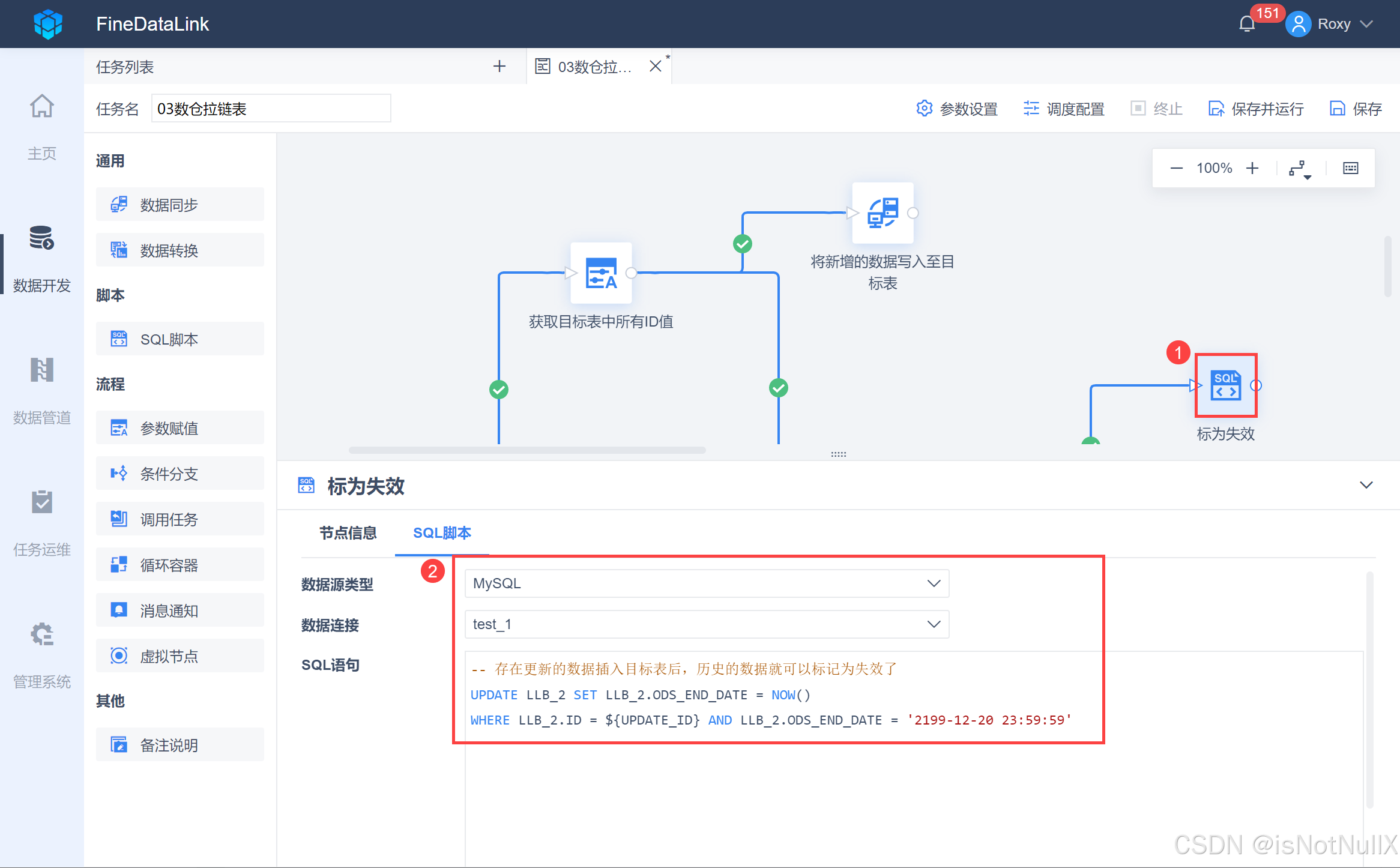Click the keyboard shortcuts icon on canvas
The width and height of the screenshot is (1400, 868).
(1350, 169)
